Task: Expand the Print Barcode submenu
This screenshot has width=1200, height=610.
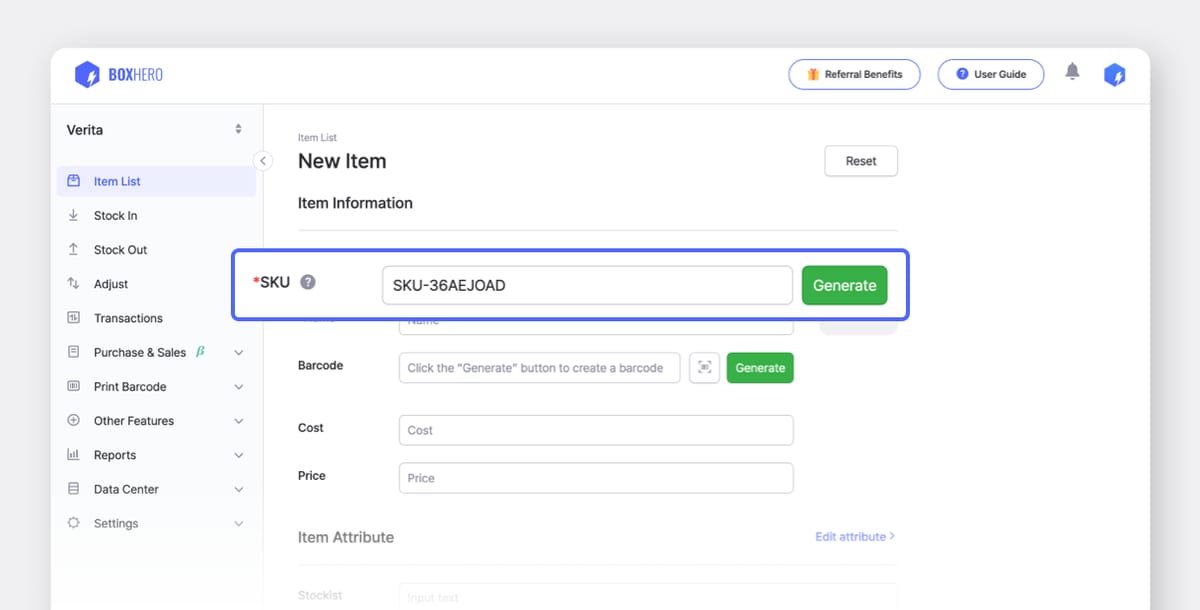Action: tap(238, 387)
